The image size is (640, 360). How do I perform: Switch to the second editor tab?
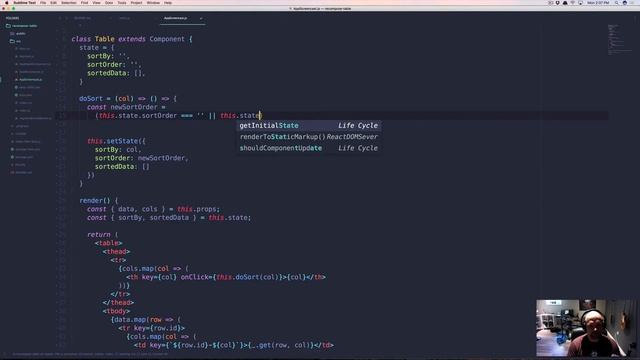tap(124, 18)
